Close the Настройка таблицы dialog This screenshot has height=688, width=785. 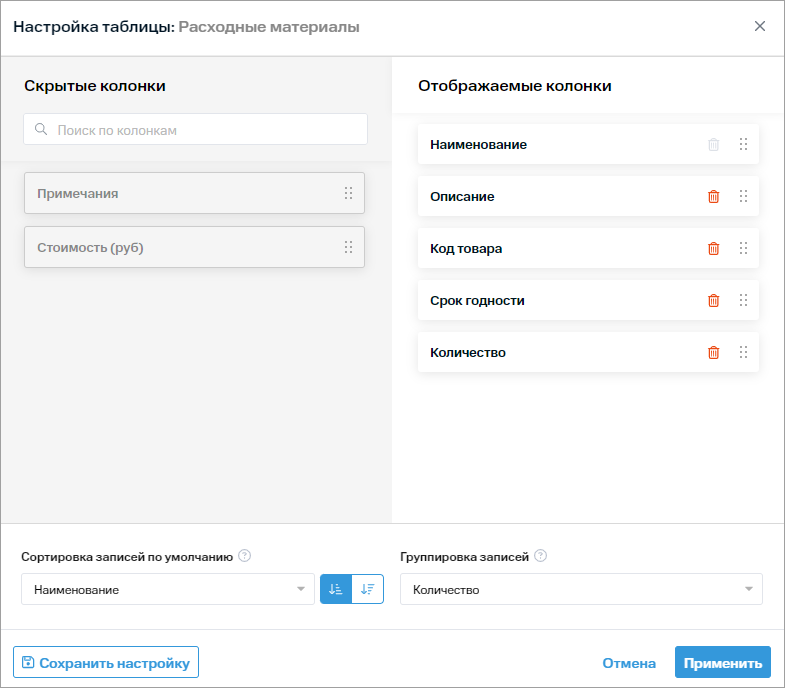tap(760, 27)
